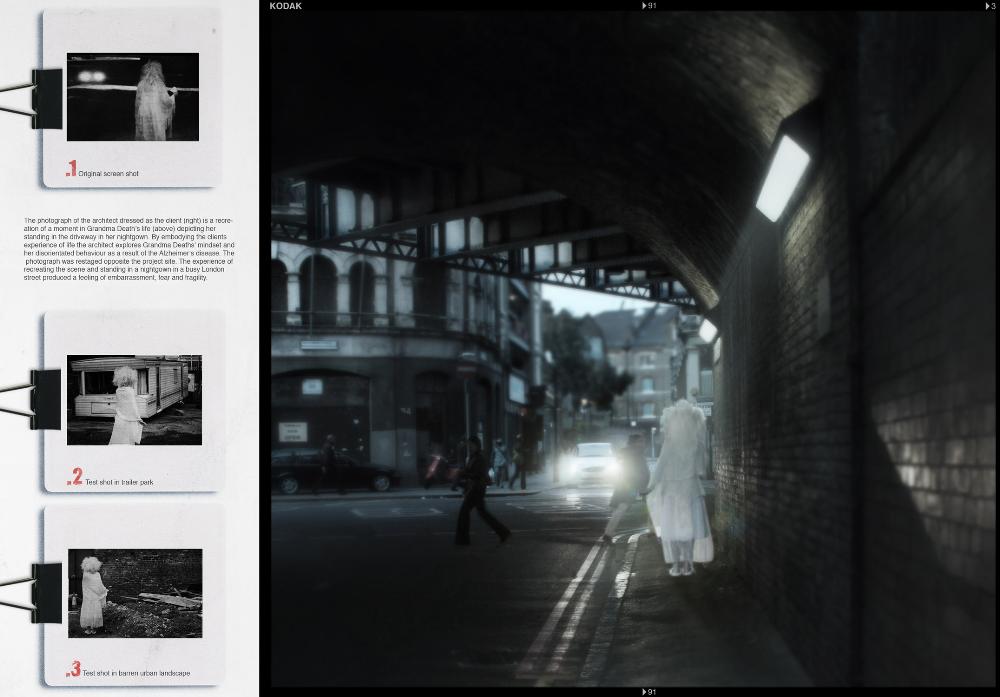Click the red number .2 label
Image resolution: width=1000 pixels, height=697 pixels.
pos(74,478)
